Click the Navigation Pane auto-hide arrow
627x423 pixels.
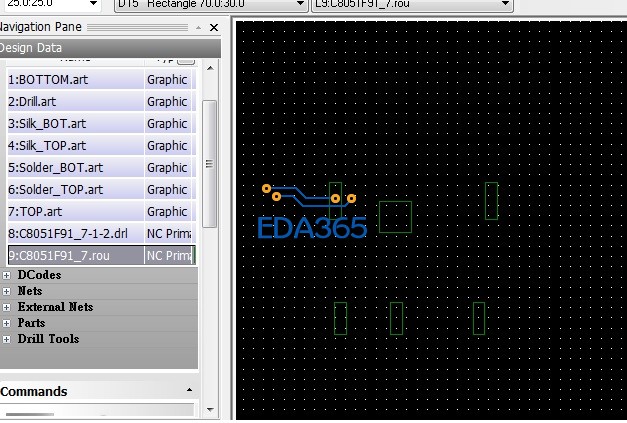tap(199, 28)
